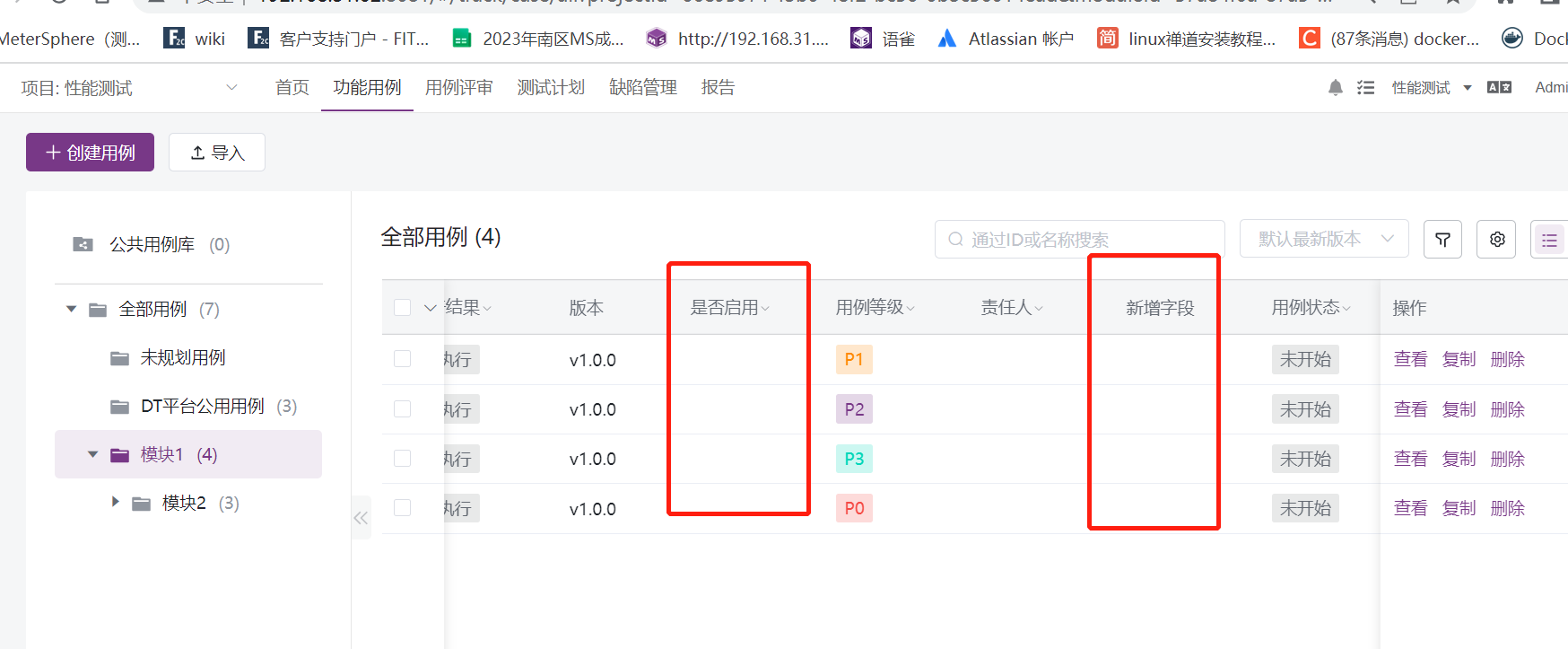The width and height of the screenshot is (1568, 649).
Task: Click the 模块1 folder icon
Action: (119, 455)
